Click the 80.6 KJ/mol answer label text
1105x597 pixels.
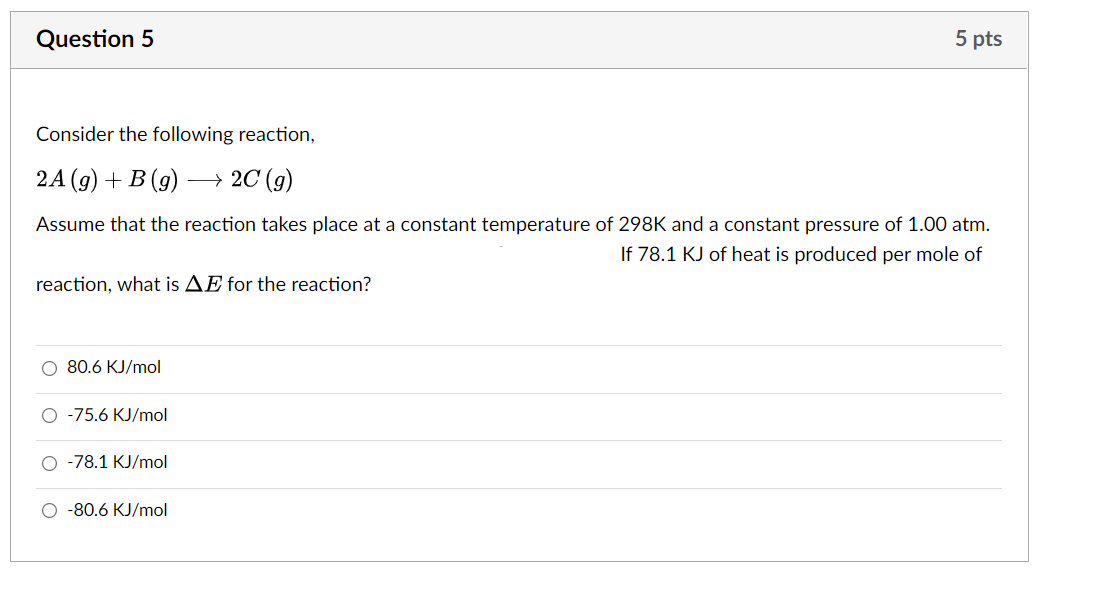coord(113,367)
